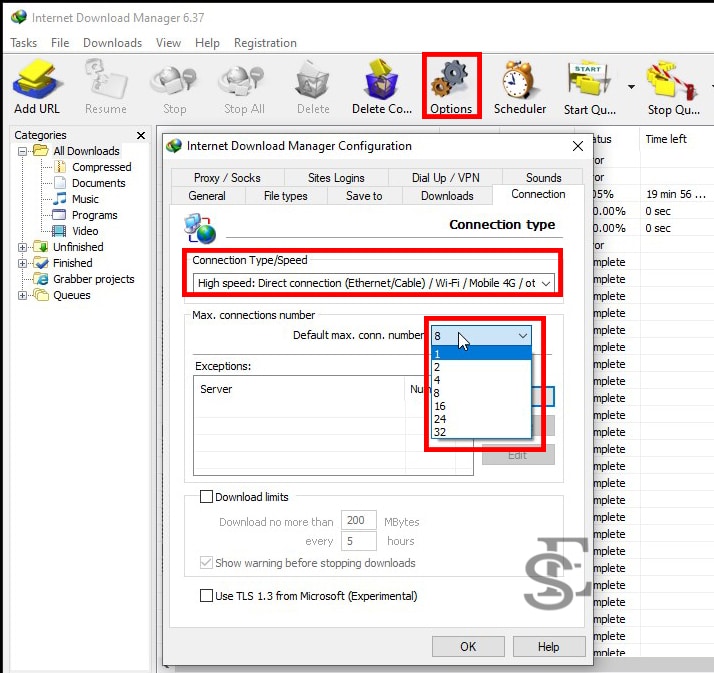Switch to the Downloads tab
714x673 pixels.
click(x=447, y=196)
